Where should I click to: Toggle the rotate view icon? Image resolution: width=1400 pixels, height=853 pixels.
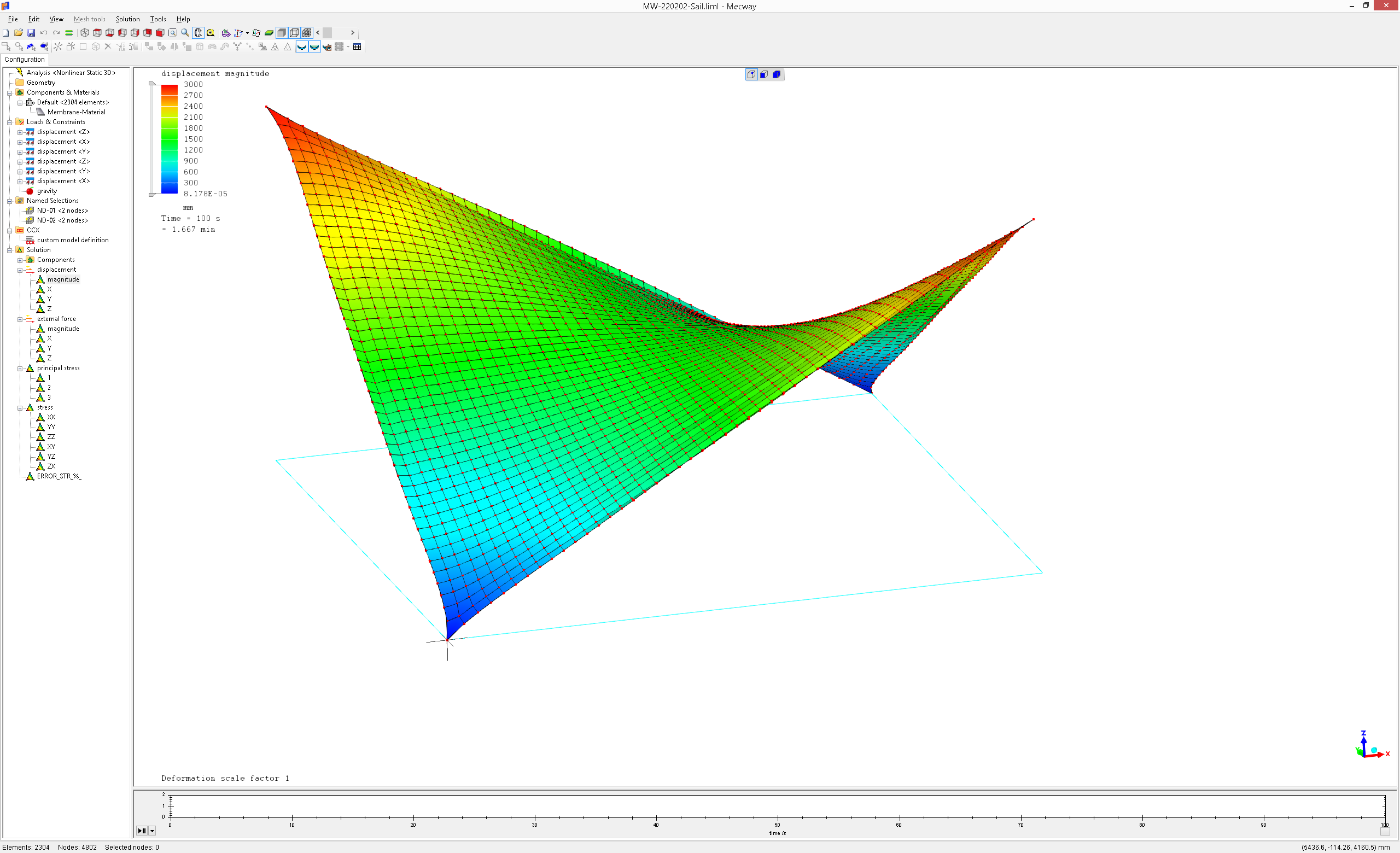pos(198,33)
